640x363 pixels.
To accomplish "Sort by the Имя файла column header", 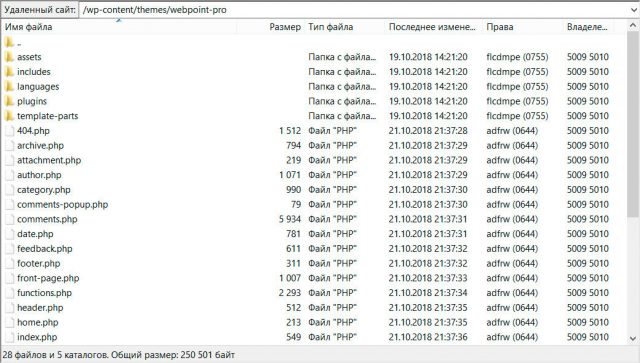I will 120,27.
